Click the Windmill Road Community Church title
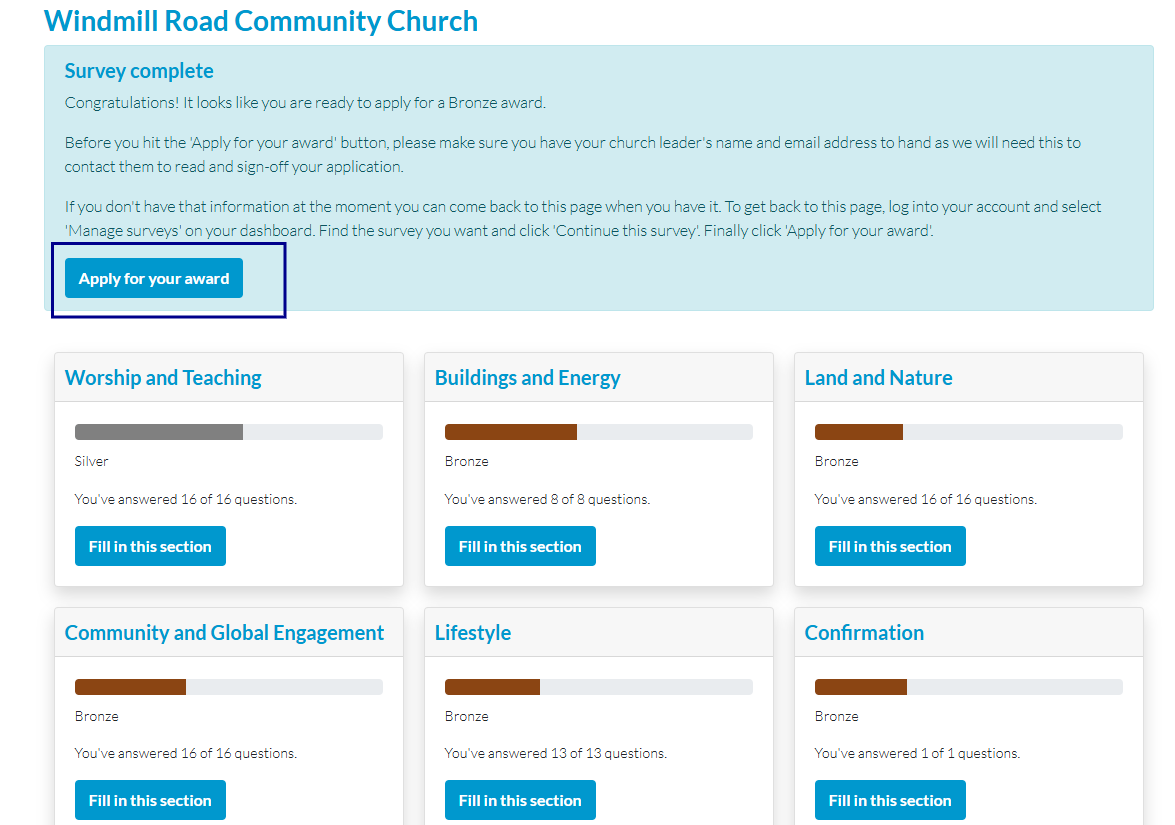The image size is (1175, 825). coord(261,21)
